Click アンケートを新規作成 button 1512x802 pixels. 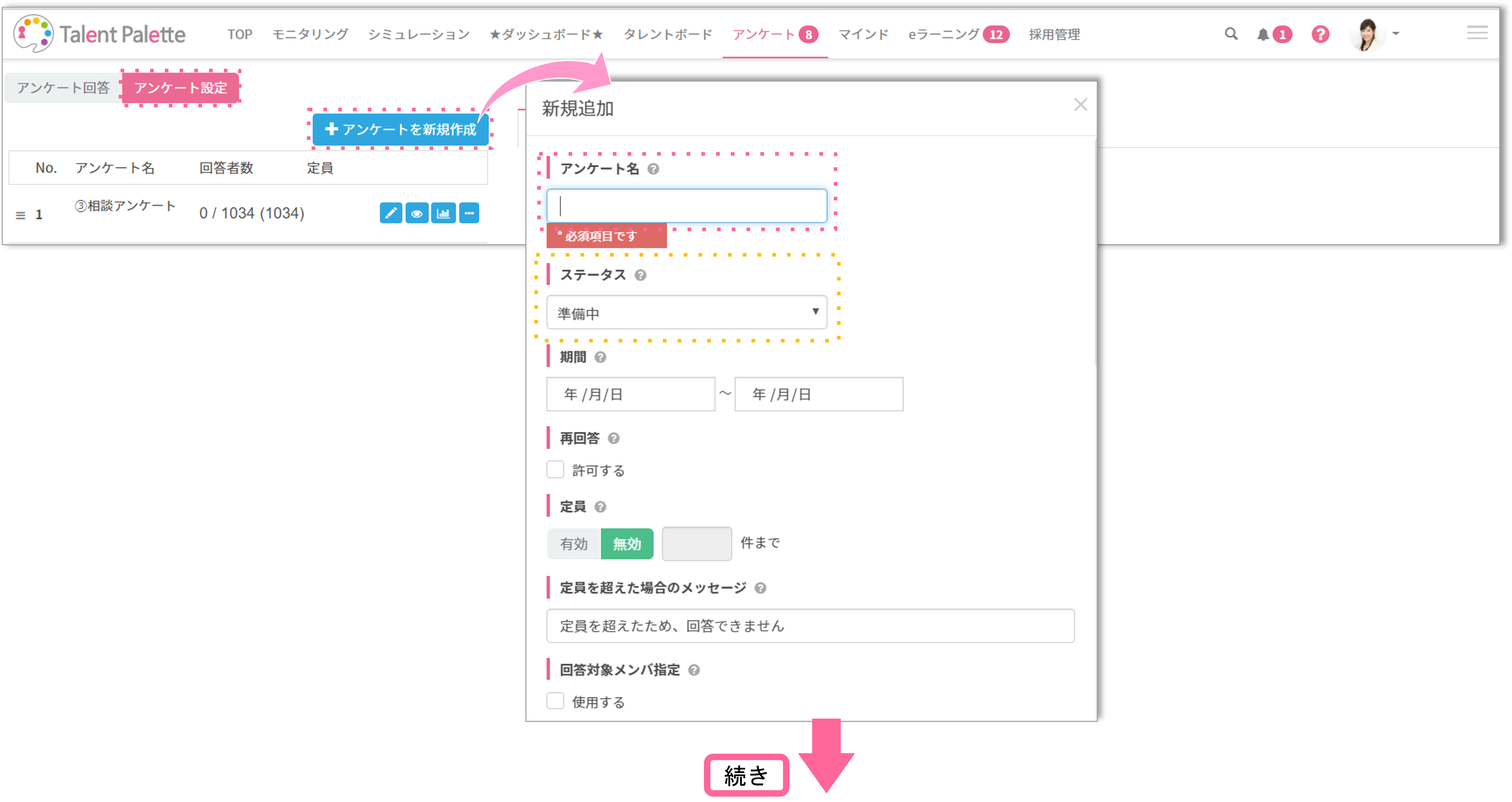pos(401,129)
